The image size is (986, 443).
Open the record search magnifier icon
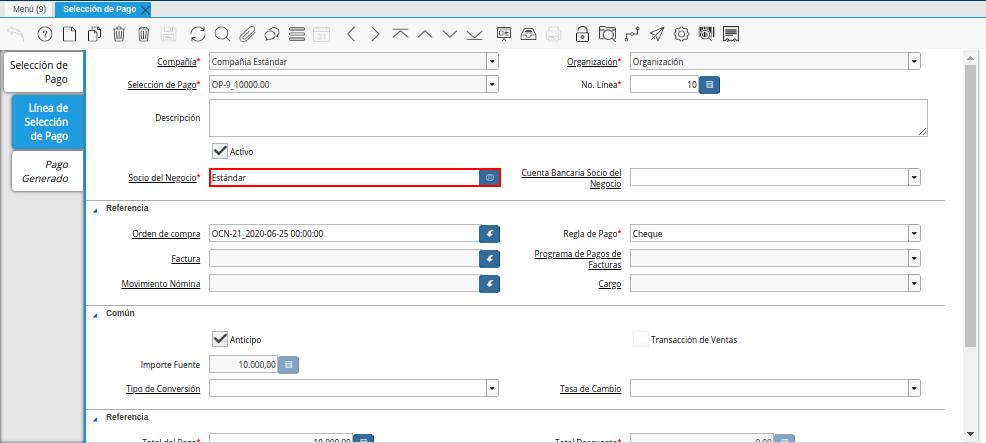[222, 34]
